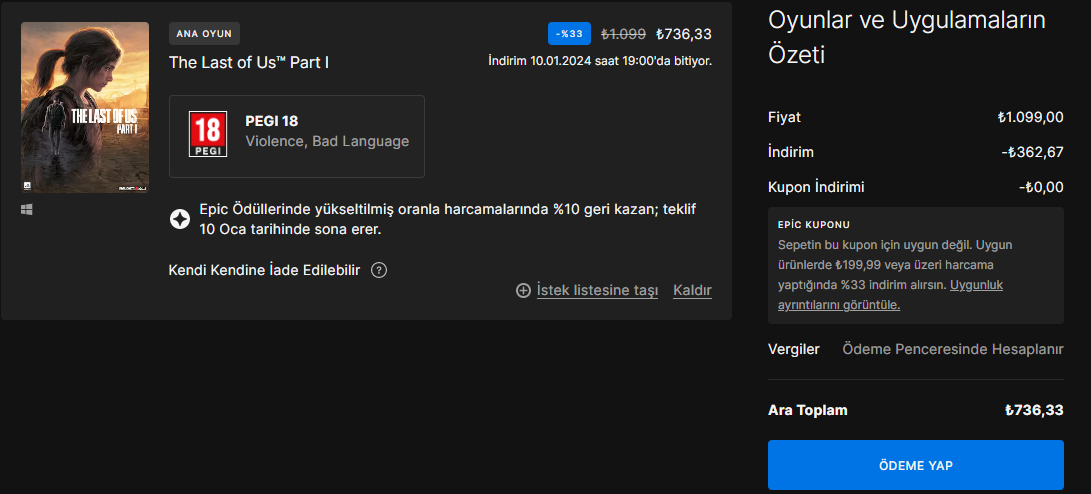Click the discount amount -₺362,67
Viewport: 1091px width, 494px height.
(1033, 152)
